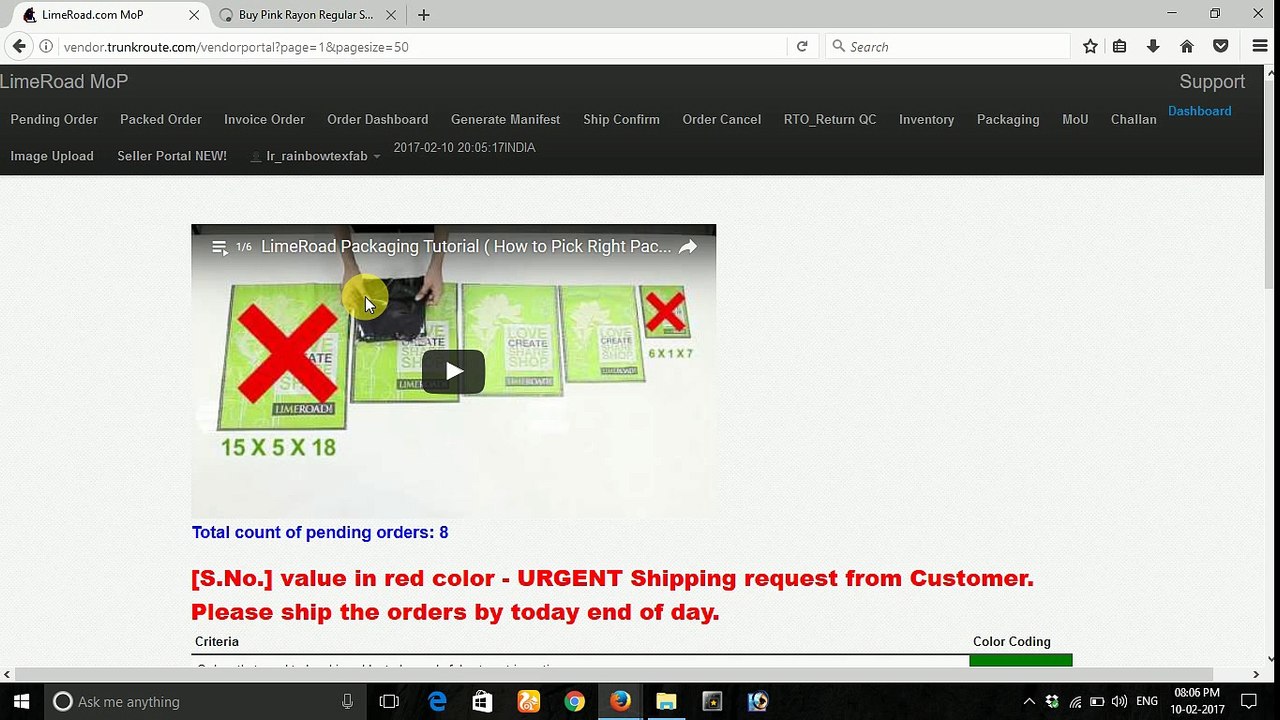Launch Microsoft Edge from the taskbar

(437, 701)
